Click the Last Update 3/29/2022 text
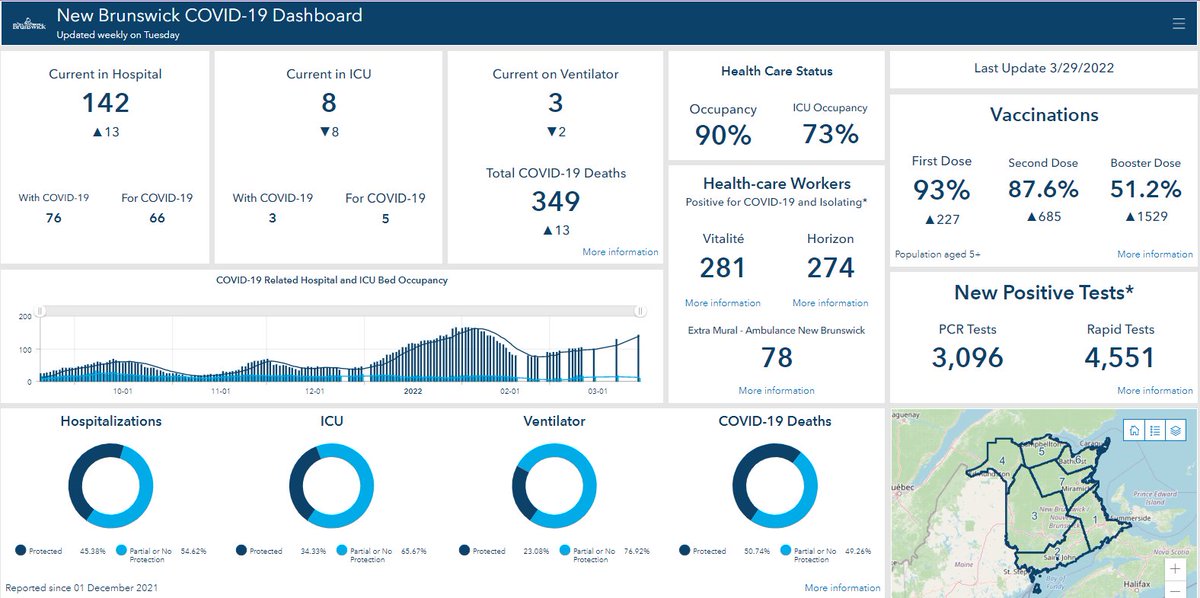The image size is (1200, 598). point(1044,69)
